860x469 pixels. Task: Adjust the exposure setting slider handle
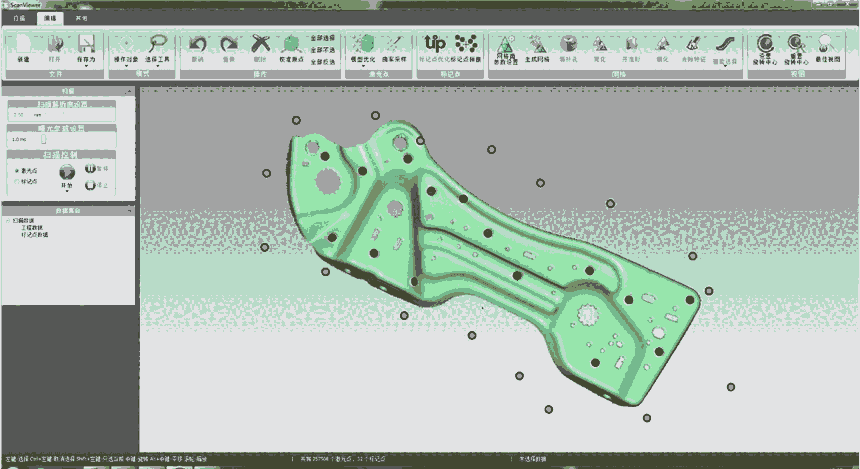43,140
